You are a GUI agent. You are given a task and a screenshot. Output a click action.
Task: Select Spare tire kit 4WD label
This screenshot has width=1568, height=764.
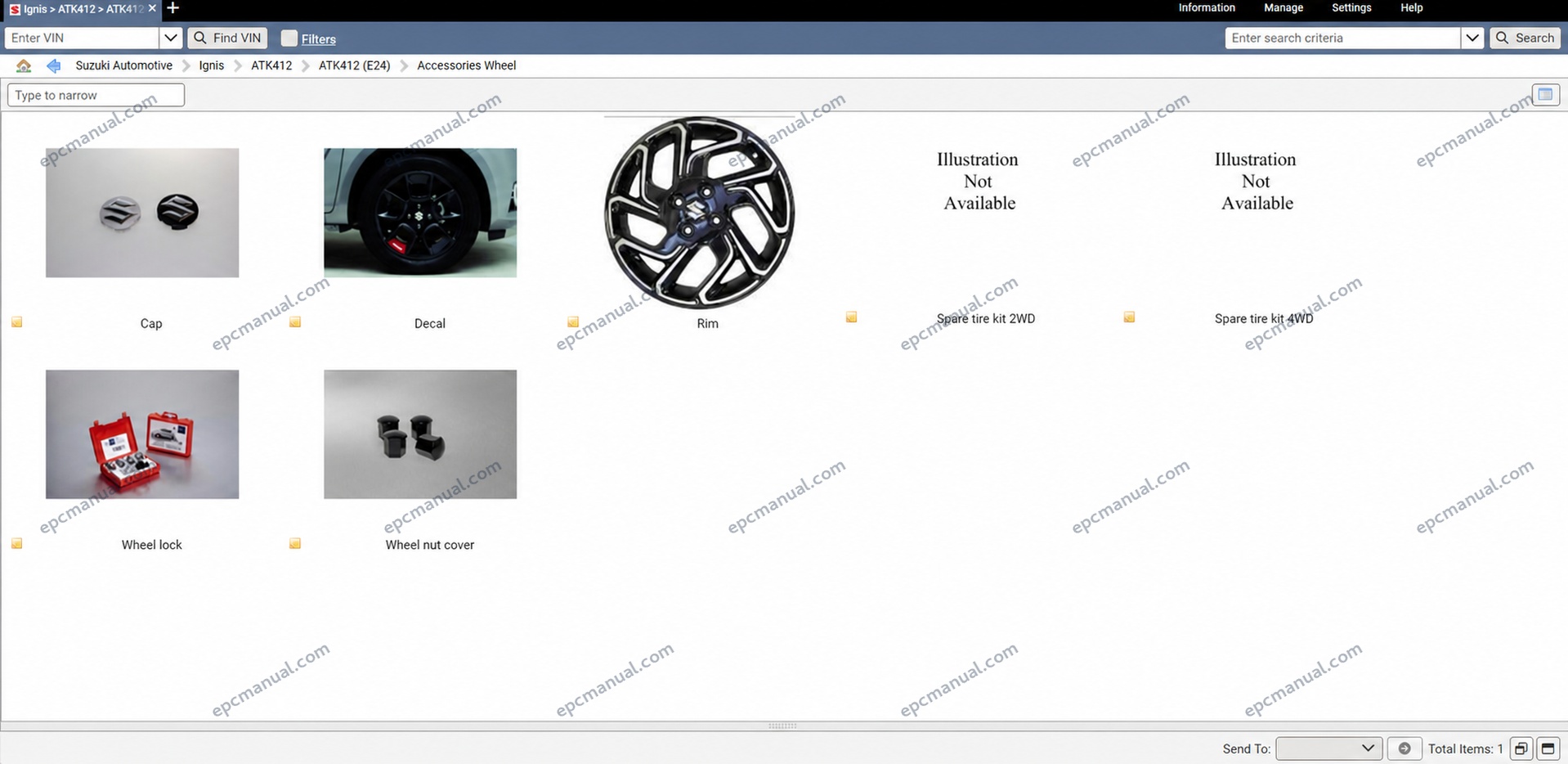[x=1264, y=318]
